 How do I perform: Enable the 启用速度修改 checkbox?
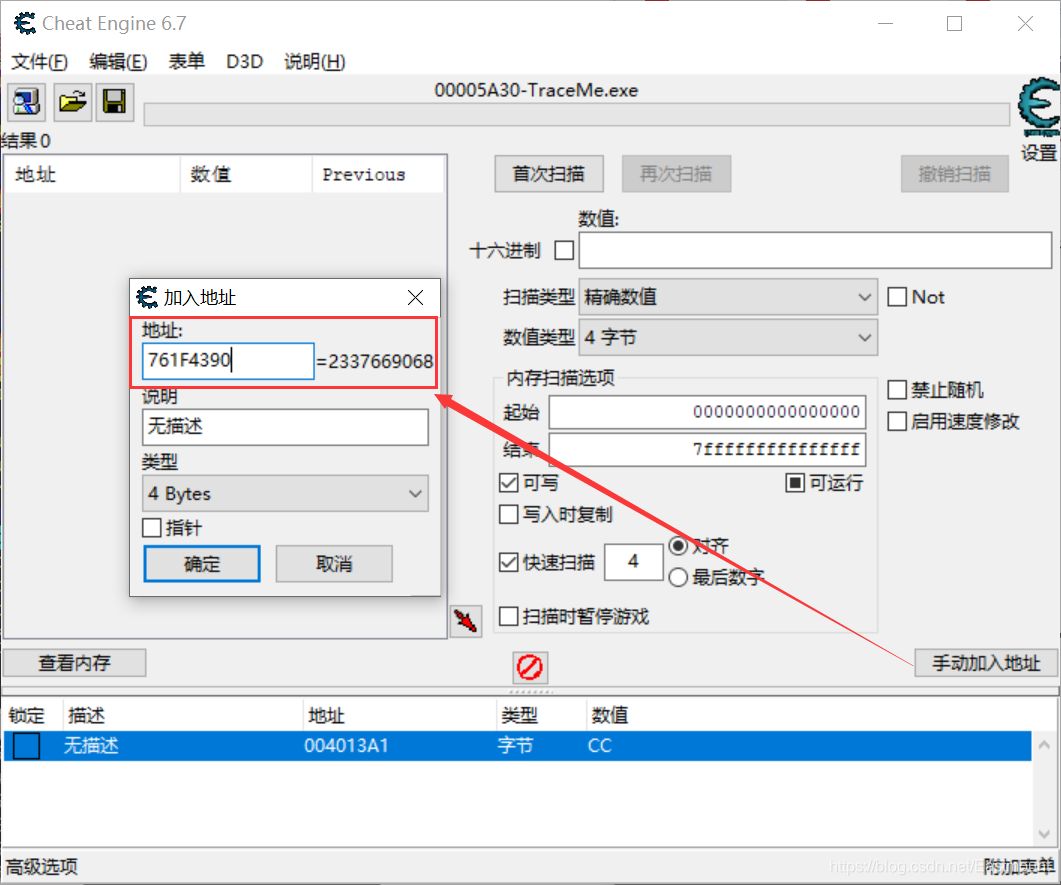[x=897, y=422]
